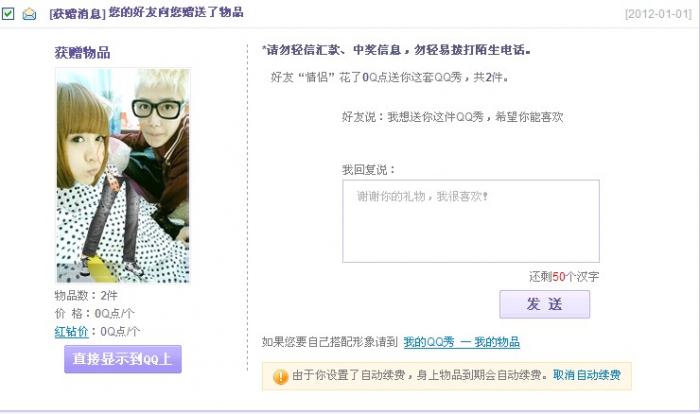Click 取消自动续费 to cancel auto renewal
The width and height of the screenshot is (700, 414).
587,375
